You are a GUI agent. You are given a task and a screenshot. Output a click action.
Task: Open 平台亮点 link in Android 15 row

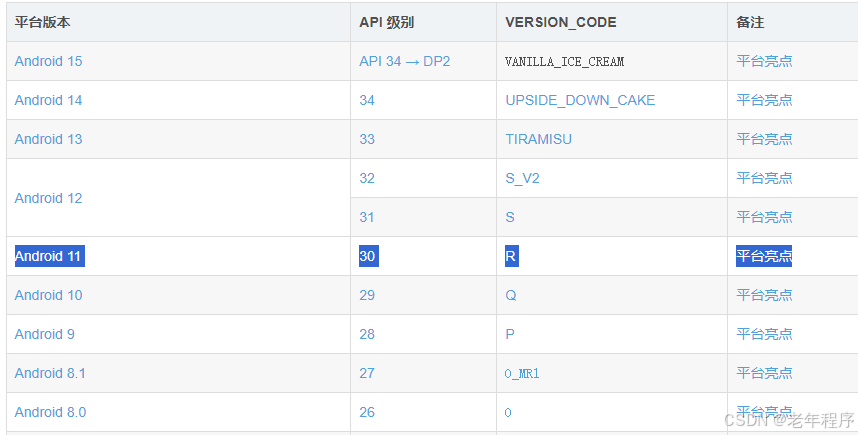point(764,61)
